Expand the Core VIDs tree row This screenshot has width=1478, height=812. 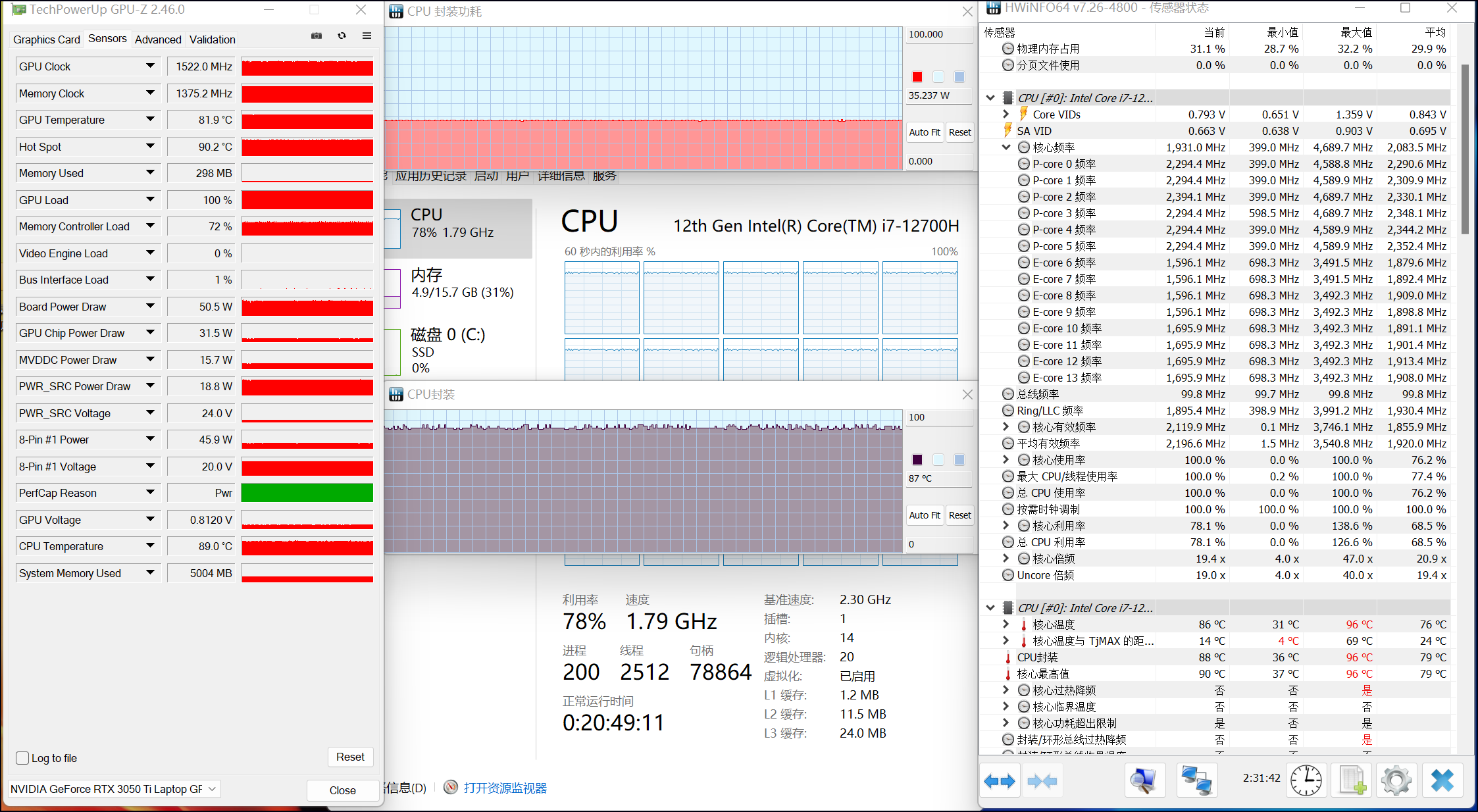[x=1006, y=114]
